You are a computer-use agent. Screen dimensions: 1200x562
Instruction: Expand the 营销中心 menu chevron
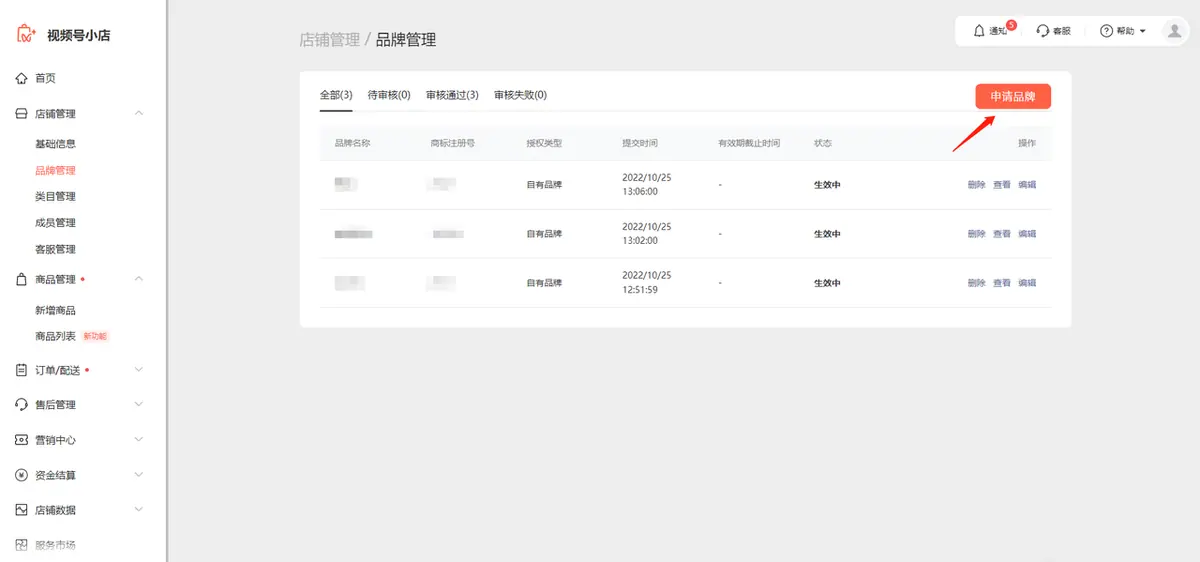[x=139, y=439]
